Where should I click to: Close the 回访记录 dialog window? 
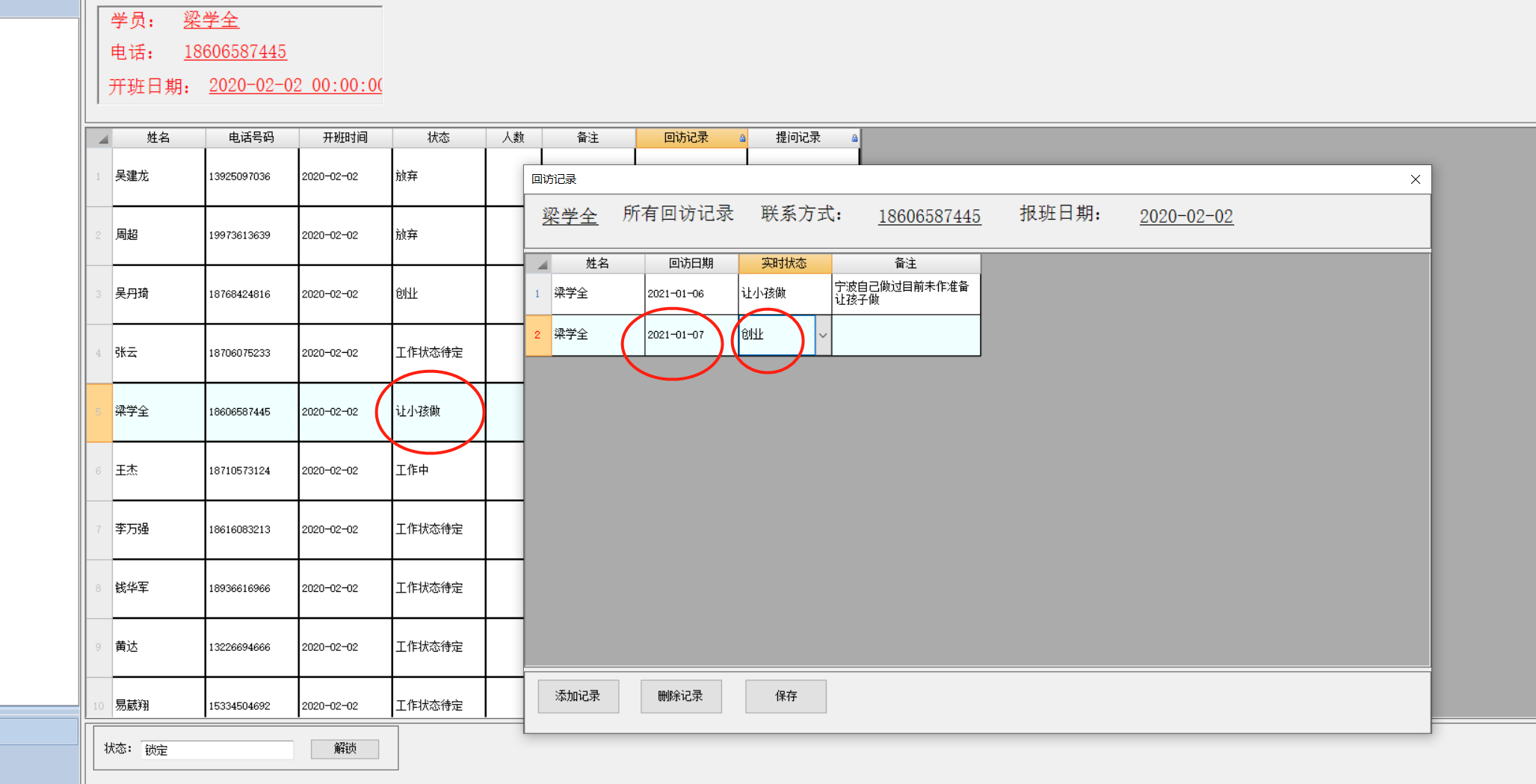click(1414, 179)
